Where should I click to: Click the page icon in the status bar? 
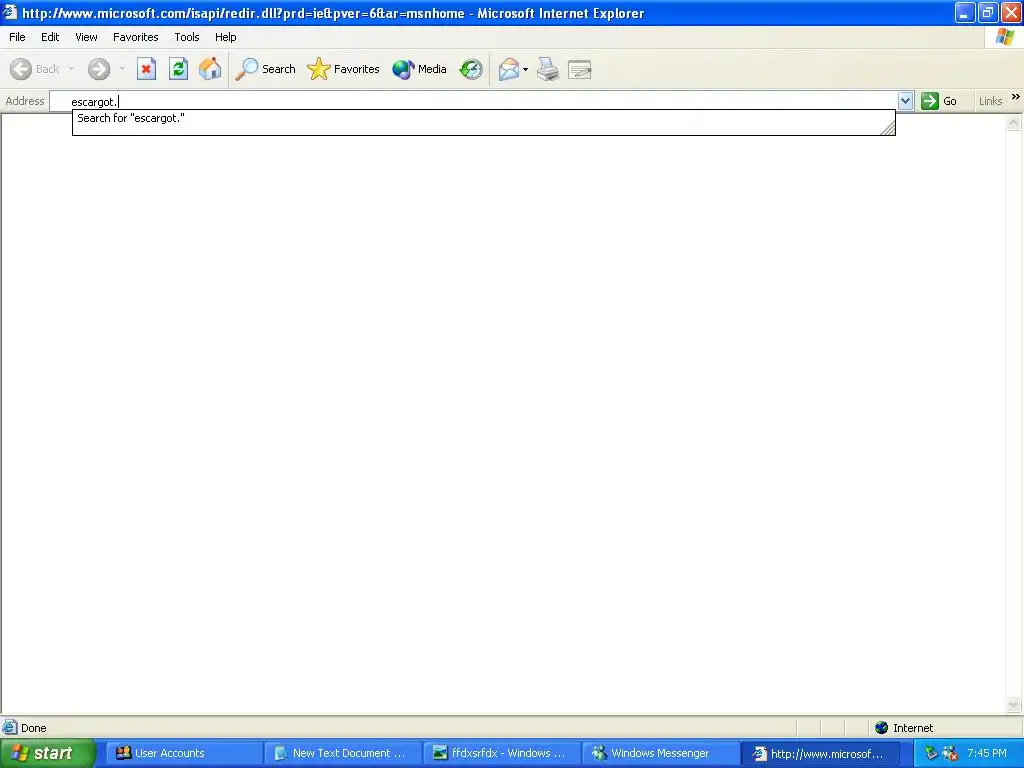10,727
